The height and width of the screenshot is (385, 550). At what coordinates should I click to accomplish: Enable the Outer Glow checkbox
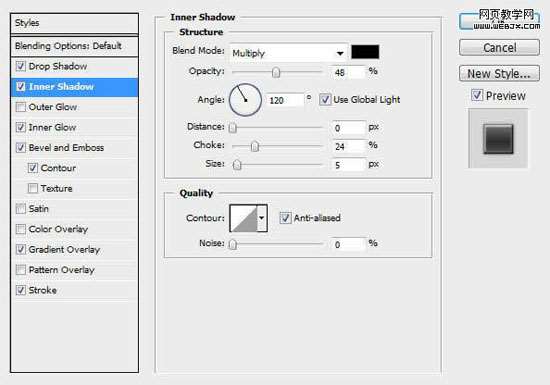pos(21,107)
